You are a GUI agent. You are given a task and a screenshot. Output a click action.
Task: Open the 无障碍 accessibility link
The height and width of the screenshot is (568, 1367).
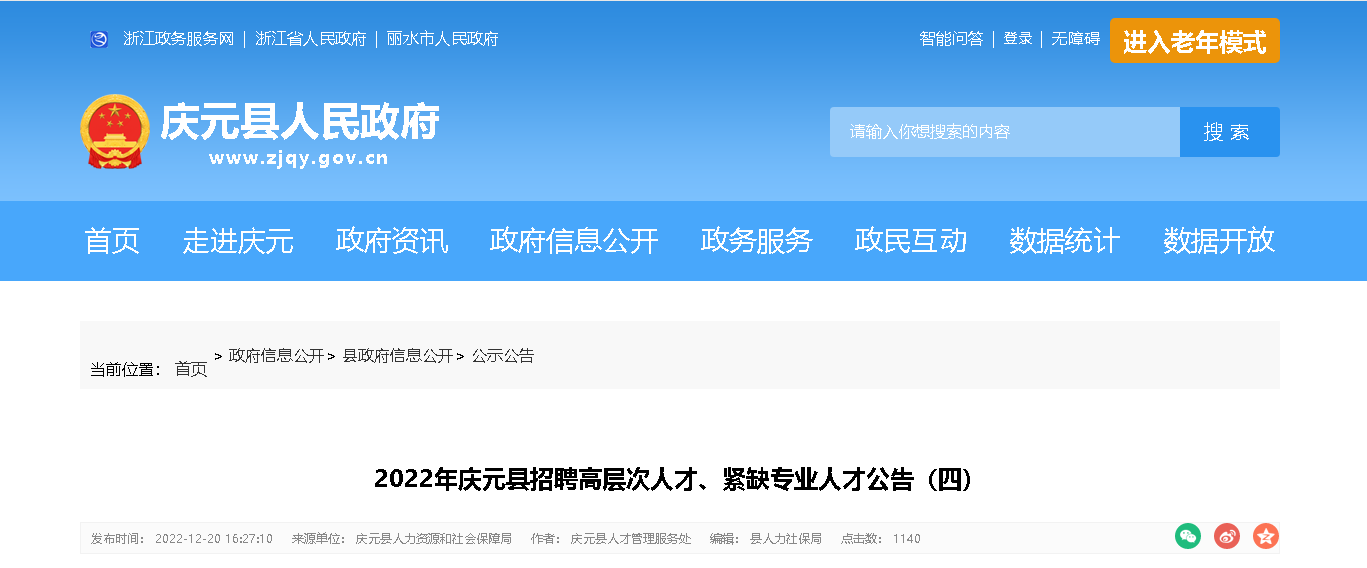(x=1075, y=39)
